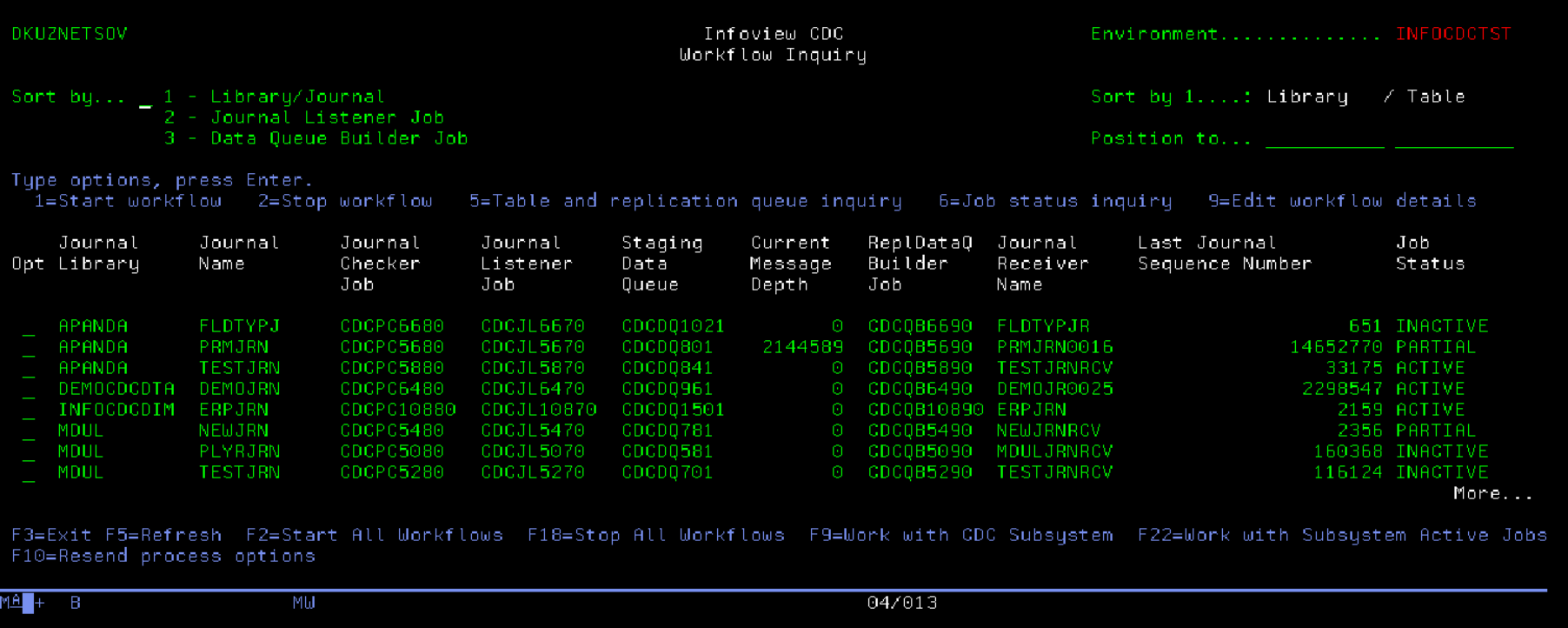The height and width of the screenshot is (628, 1568).
Task: Select Opt field for PLYRJRN row
Action: tap(29, 452)
